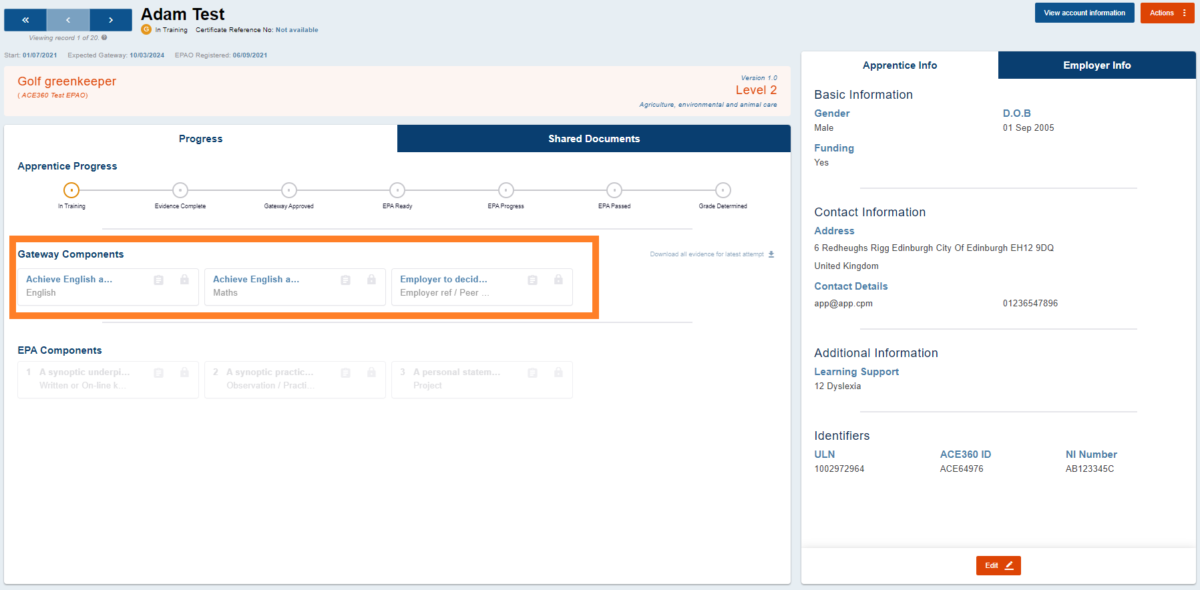Click View account information
This screenshot has width=1200, height=590.
[x=1084, y=13]
